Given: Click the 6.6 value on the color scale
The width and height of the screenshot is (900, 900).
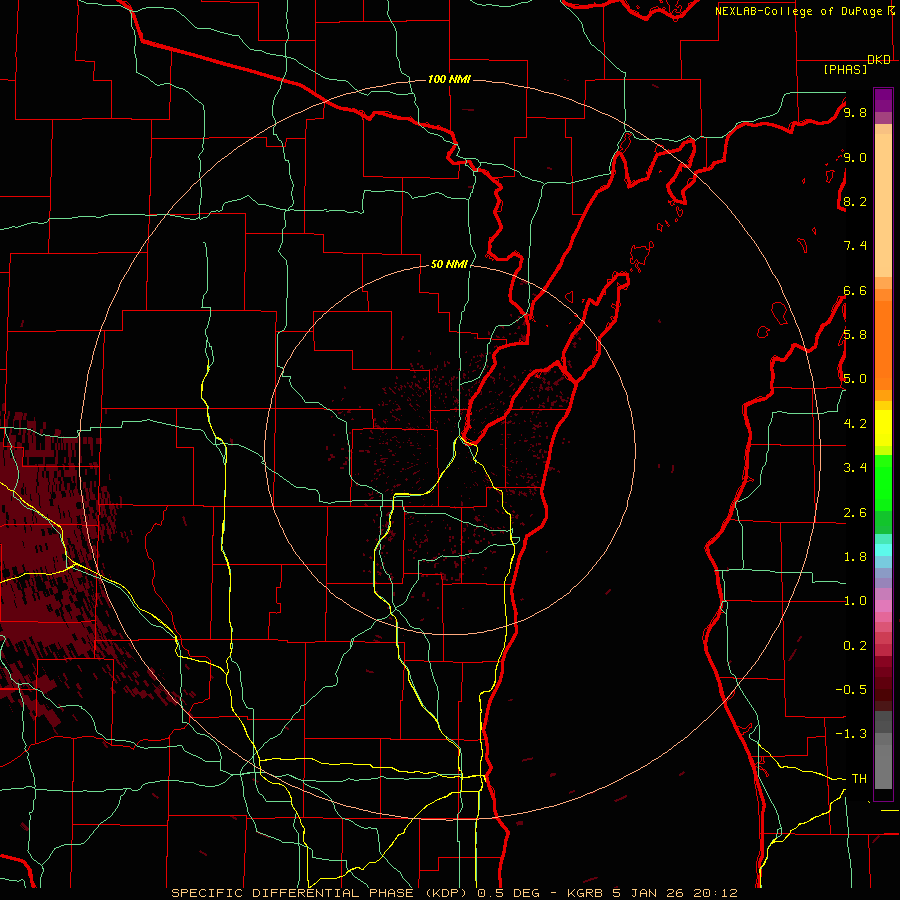Looking at the screenshot, I should click(x=855, y=290).
